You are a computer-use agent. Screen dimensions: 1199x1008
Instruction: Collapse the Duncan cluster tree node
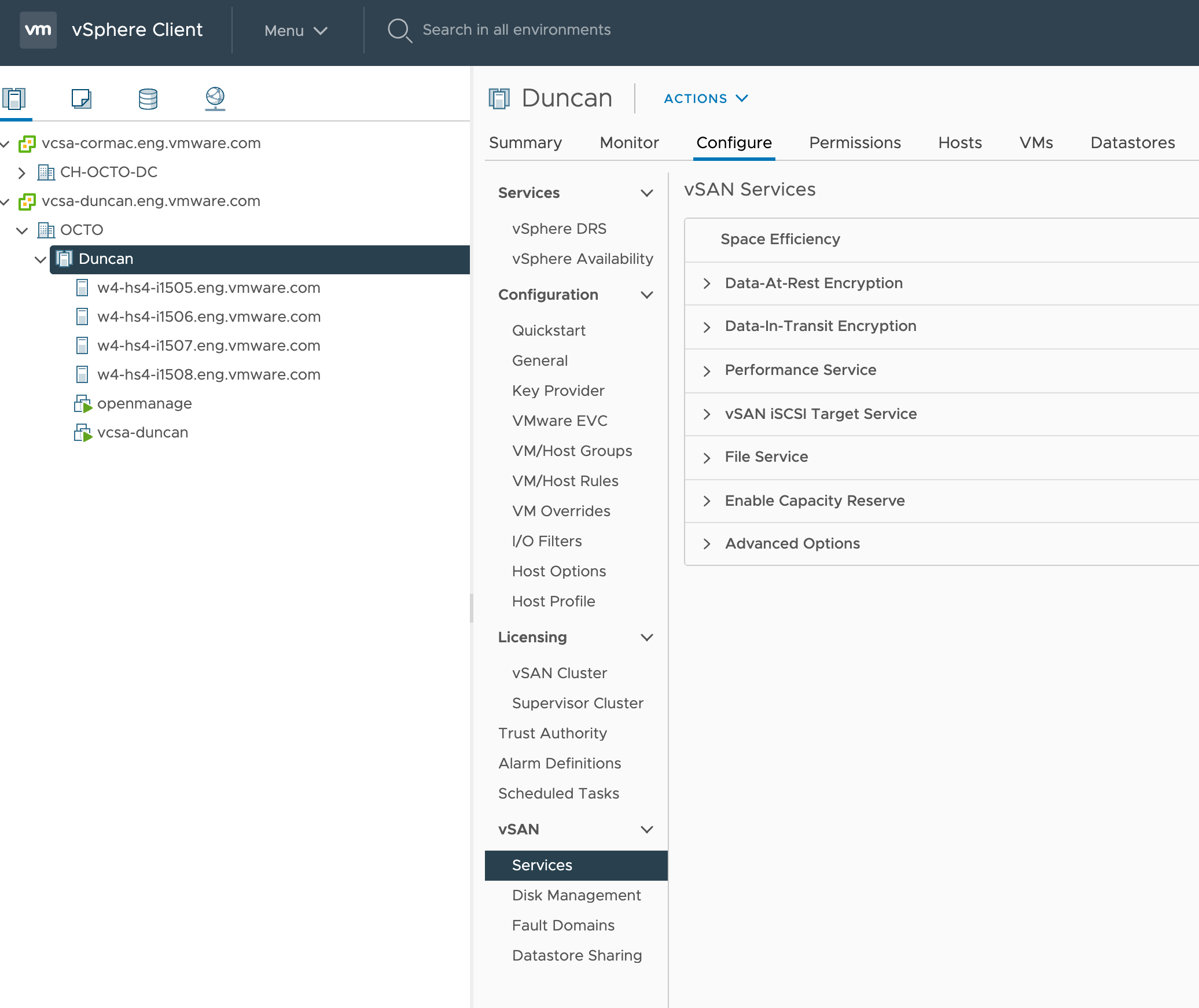pos(40,259)
